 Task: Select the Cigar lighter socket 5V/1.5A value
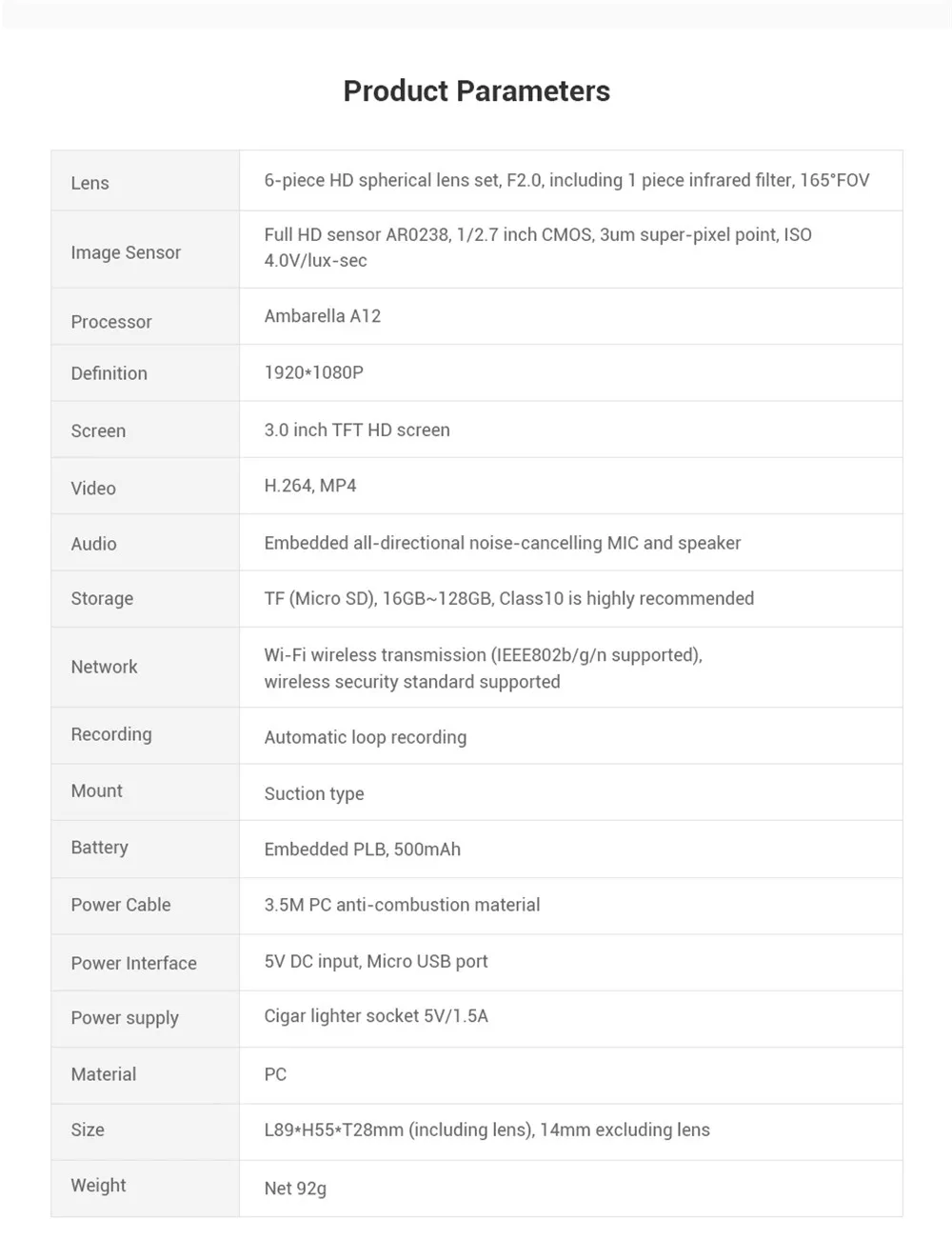click(375, 1016)
